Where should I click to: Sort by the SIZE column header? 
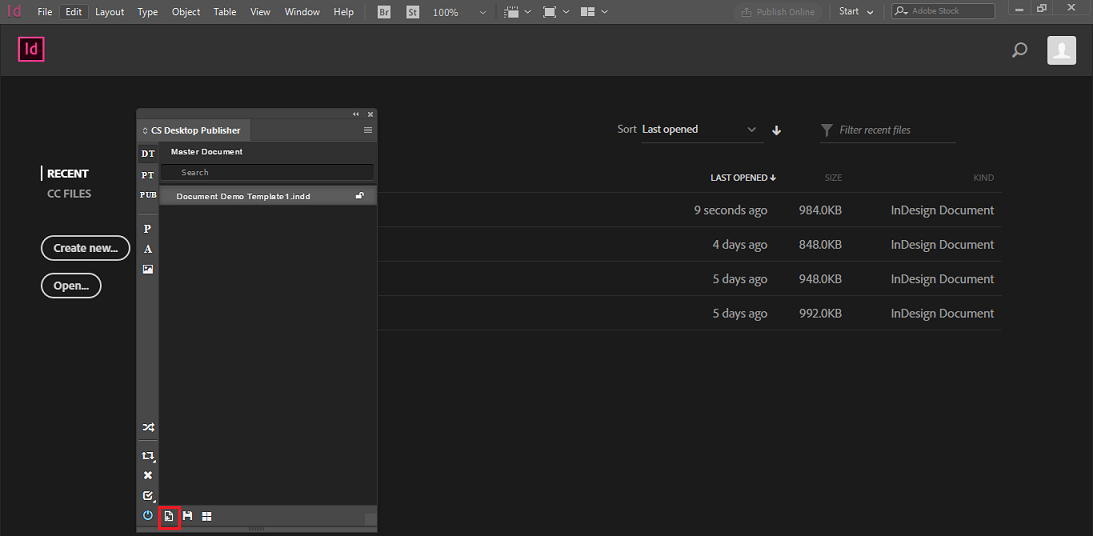click(833, 178)
